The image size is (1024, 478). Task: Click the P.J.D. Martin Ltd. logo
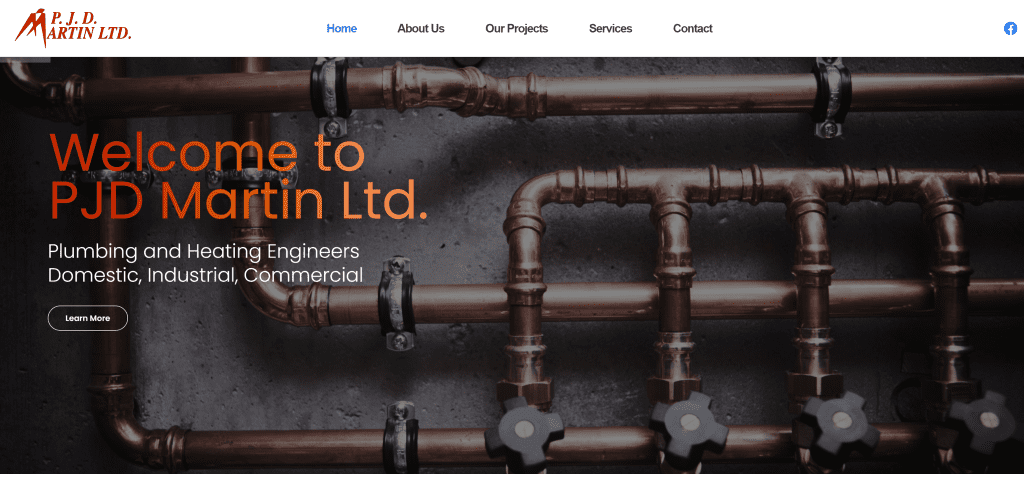(73, 28)
